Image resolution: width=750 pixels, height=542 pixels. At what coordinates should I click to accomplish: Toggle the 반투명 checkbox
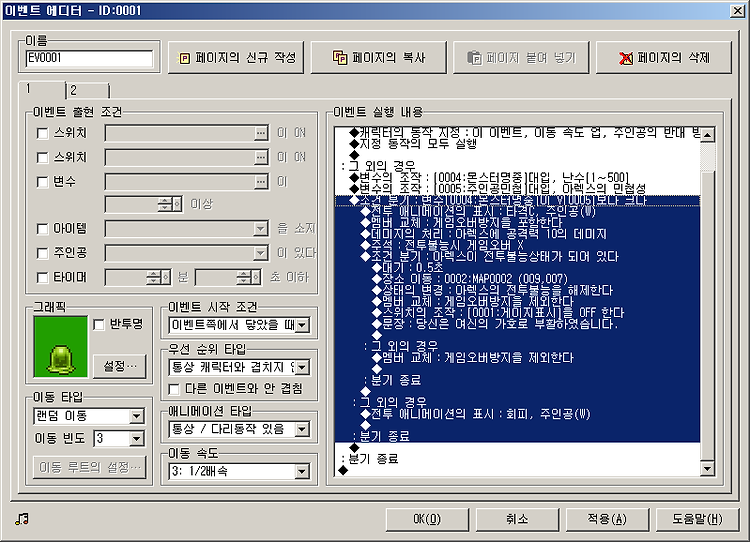click(x=99, y=325)
